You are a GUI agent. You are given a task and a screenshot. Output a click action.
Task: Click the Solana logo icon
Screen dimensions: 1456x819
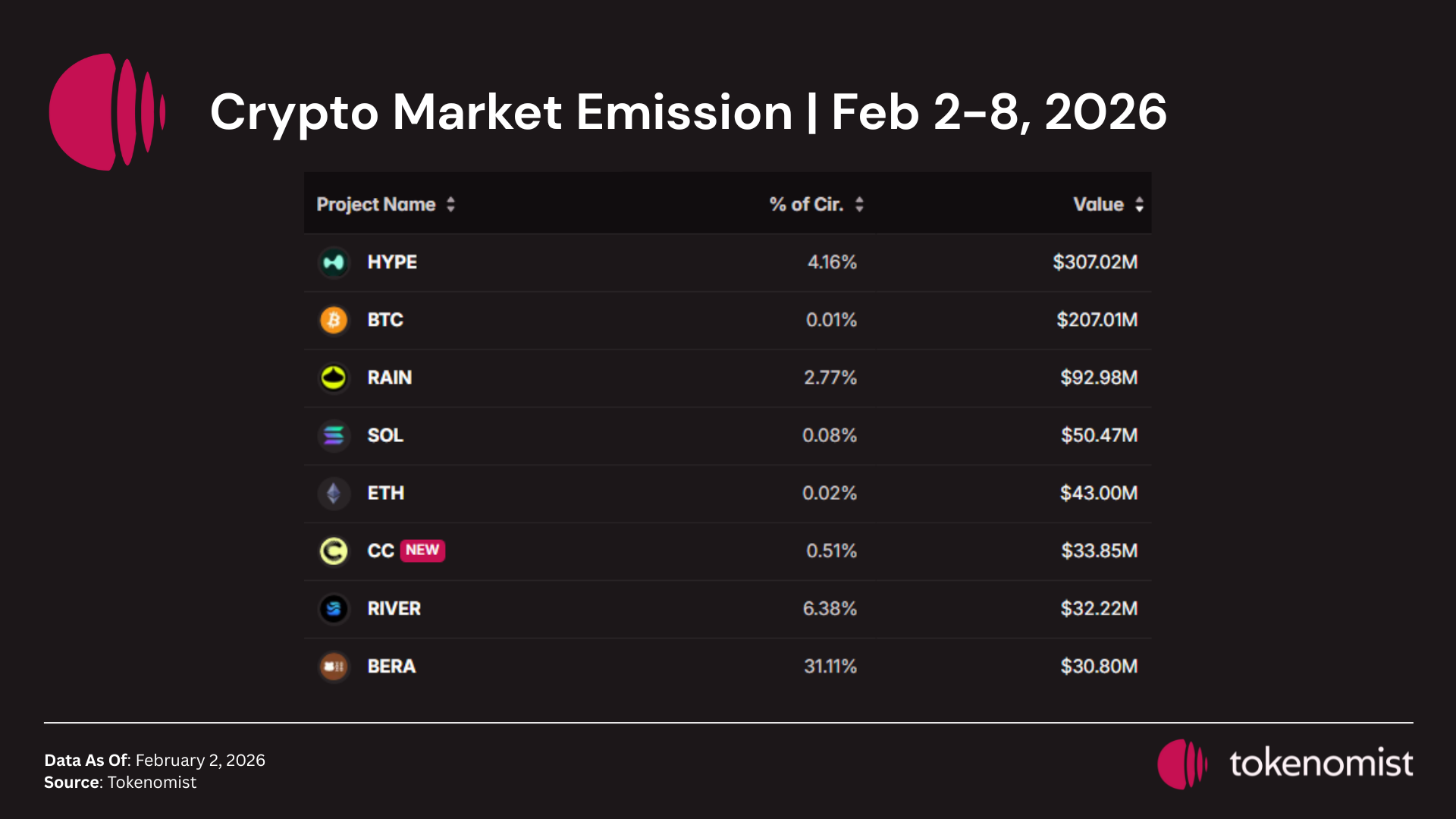tap(334, 435)
